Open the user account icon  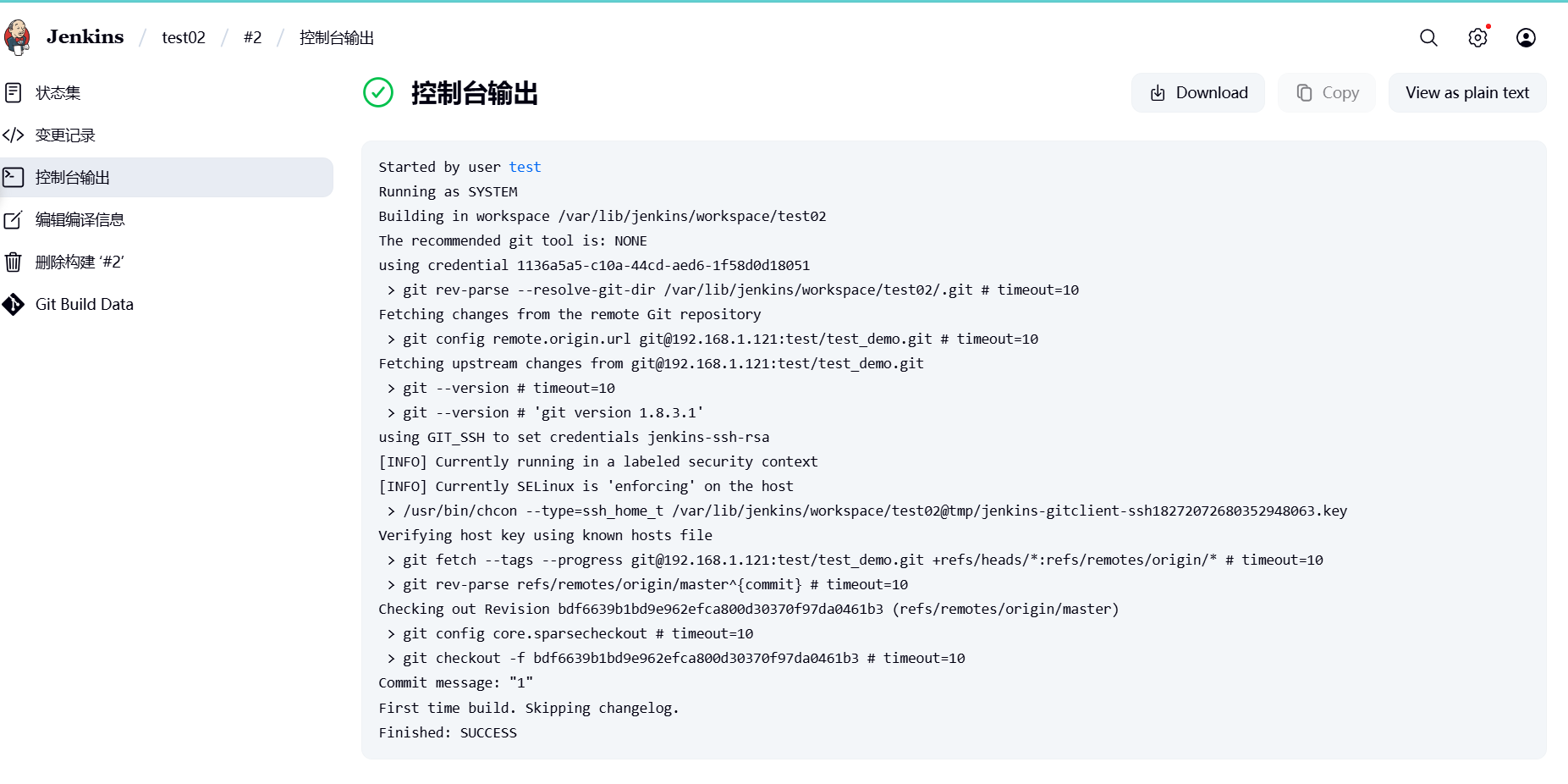(1526, 37)
